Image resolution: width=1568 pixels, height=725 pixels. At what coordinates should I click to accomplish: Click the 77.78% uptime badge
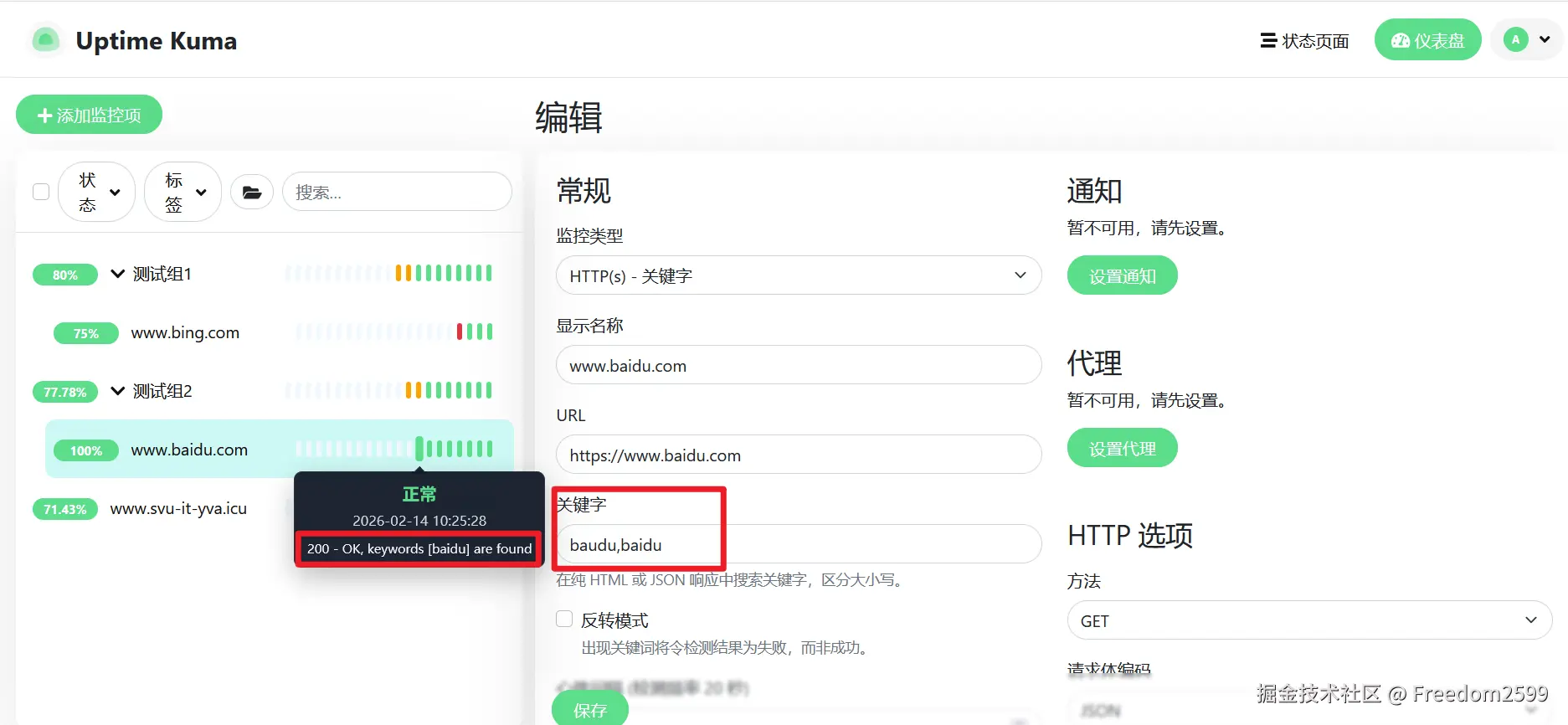(x=65, y=392)
